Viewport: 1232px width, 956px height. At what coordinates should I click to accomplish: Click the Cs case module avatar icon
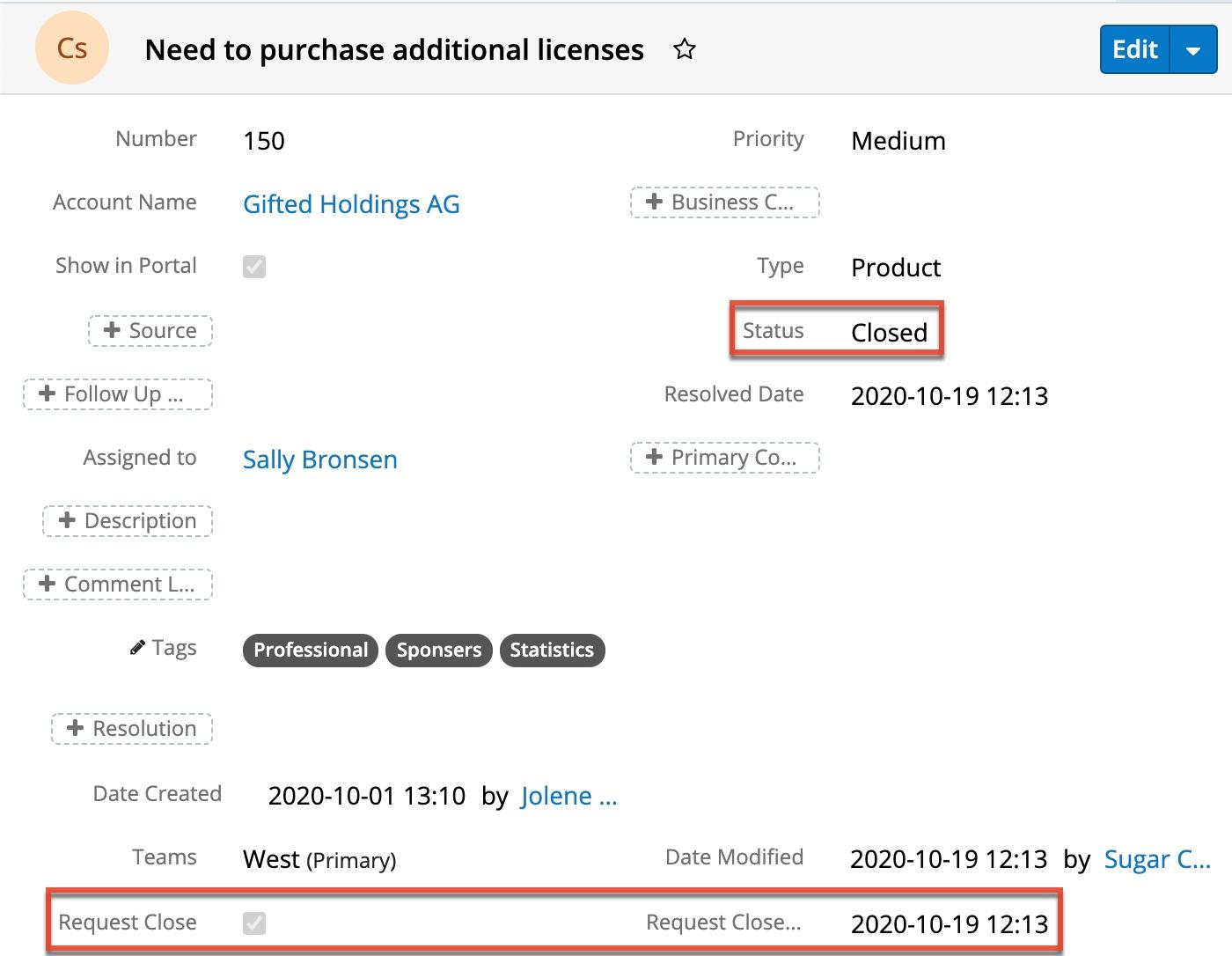[72, 48]
